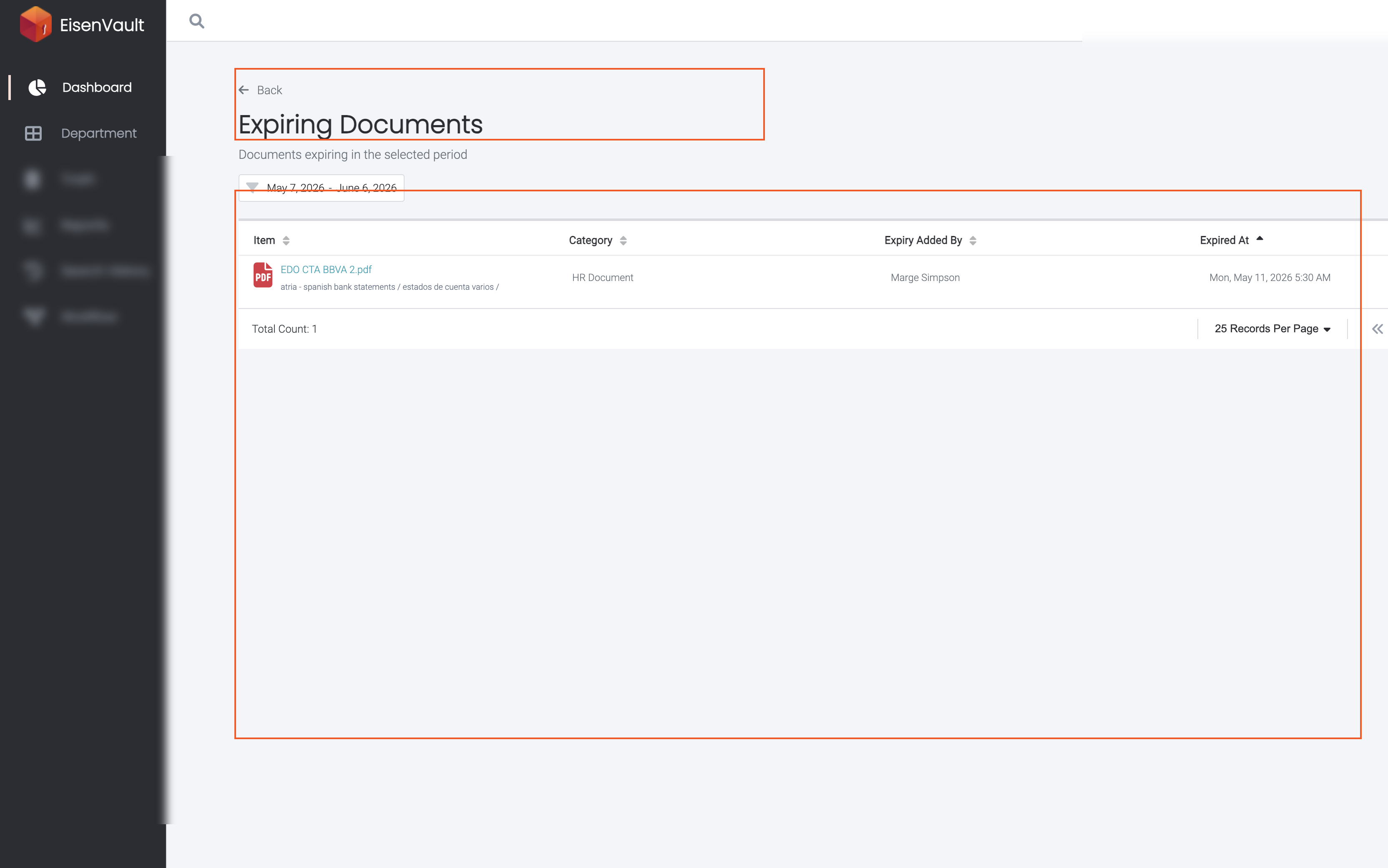Click Documents expiring in the selected period text
The image size is (1388, 868).
pos(352,154)
